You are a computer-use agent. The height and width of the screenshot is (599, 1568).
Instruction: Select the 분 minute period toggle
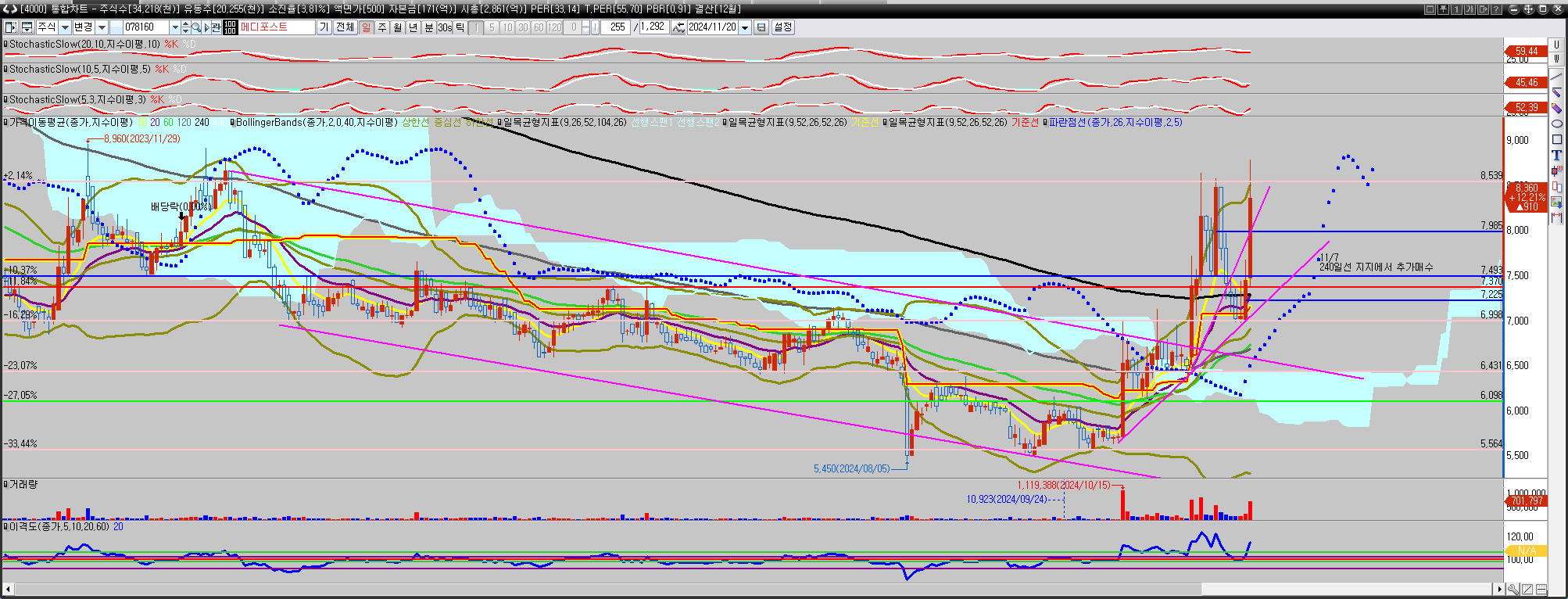click(x=429, y=27)
